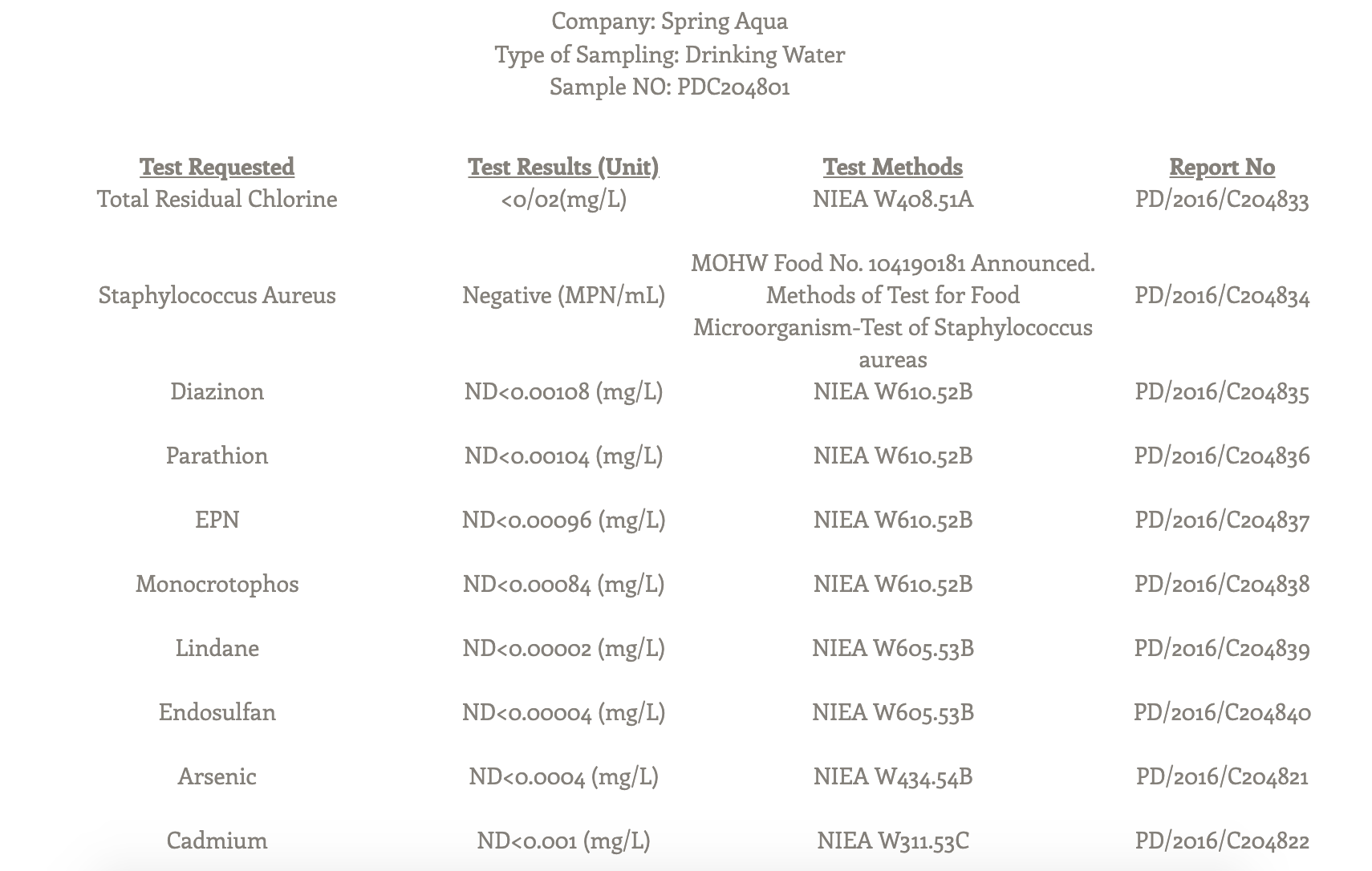Click the Report No column header
This screenshot has height=871, width=1372.
pos(1221,167)
